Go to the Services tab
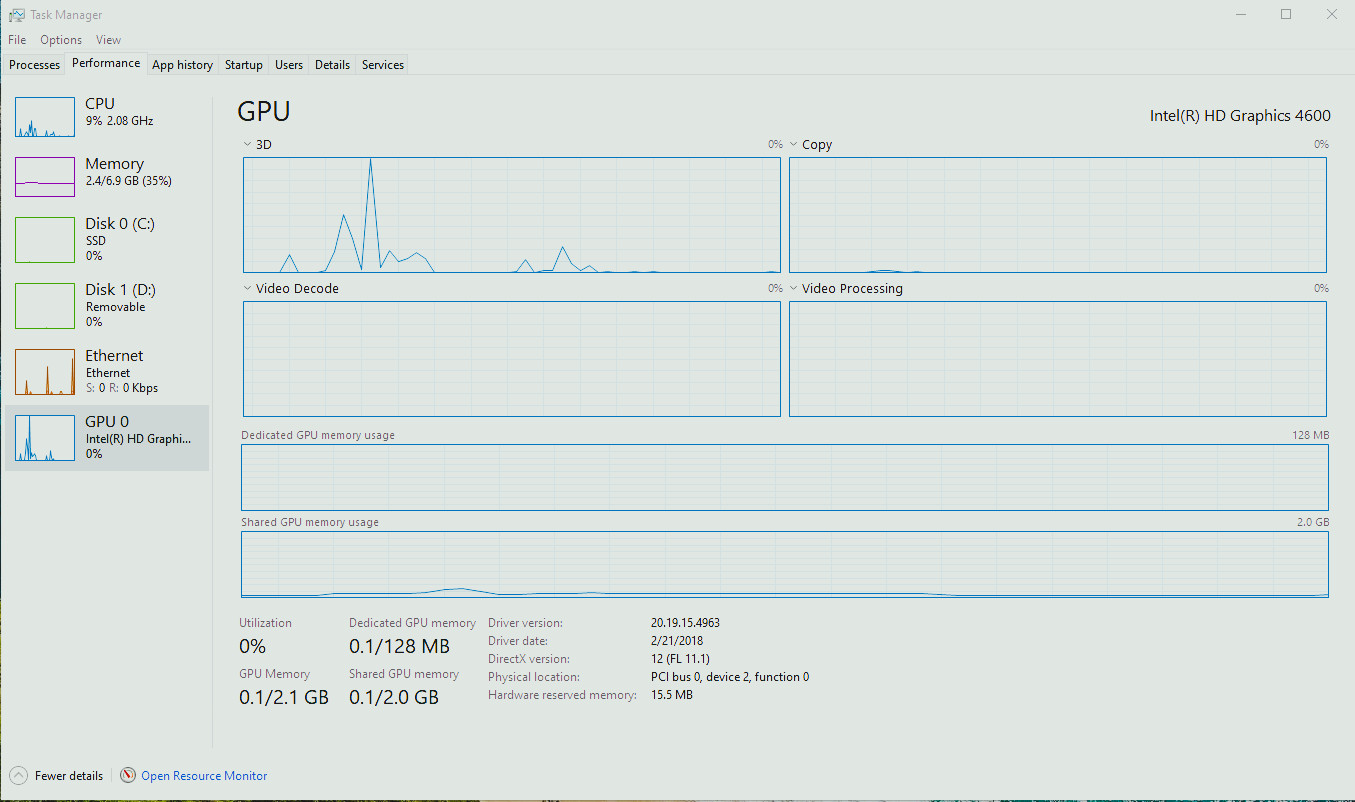The width and height of the screenshot is (1355, 802). 383,65
